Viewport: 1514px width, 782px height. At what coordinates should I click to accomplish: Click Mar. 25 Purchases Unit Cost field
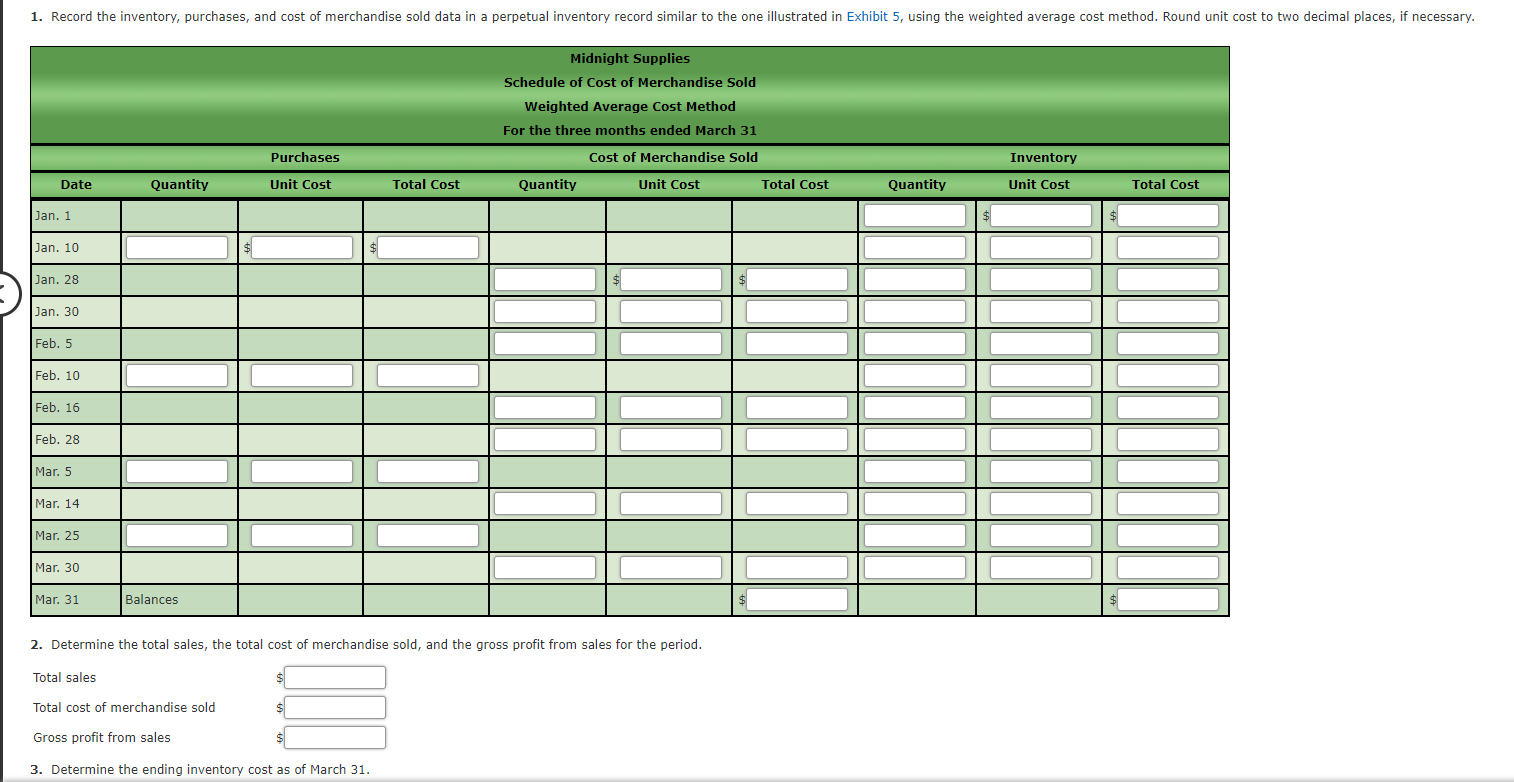point(302,535)
